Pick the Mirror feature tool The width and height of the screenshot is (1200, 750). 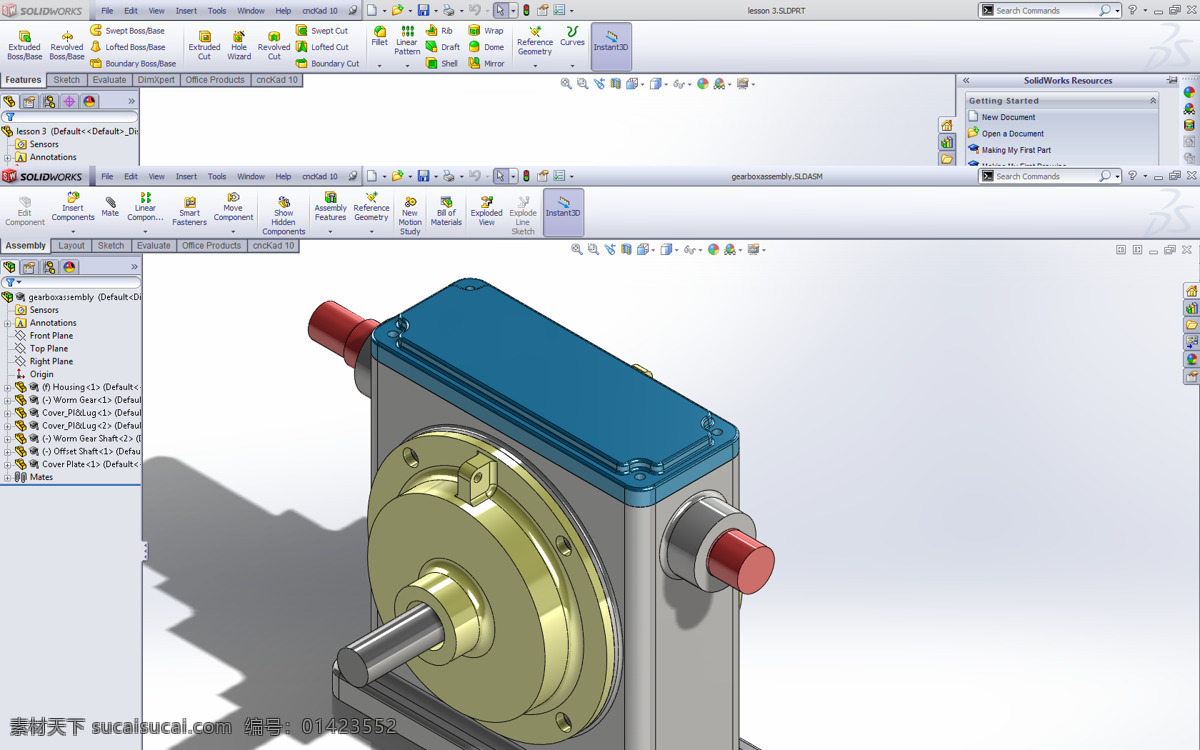(x=487, y=63)
